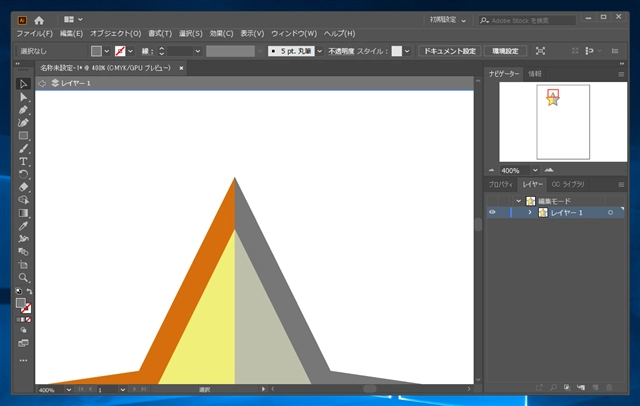Open the 編集(E) menu
The height and width of the screenshot is (406, 640).
[x=71, y=33]
